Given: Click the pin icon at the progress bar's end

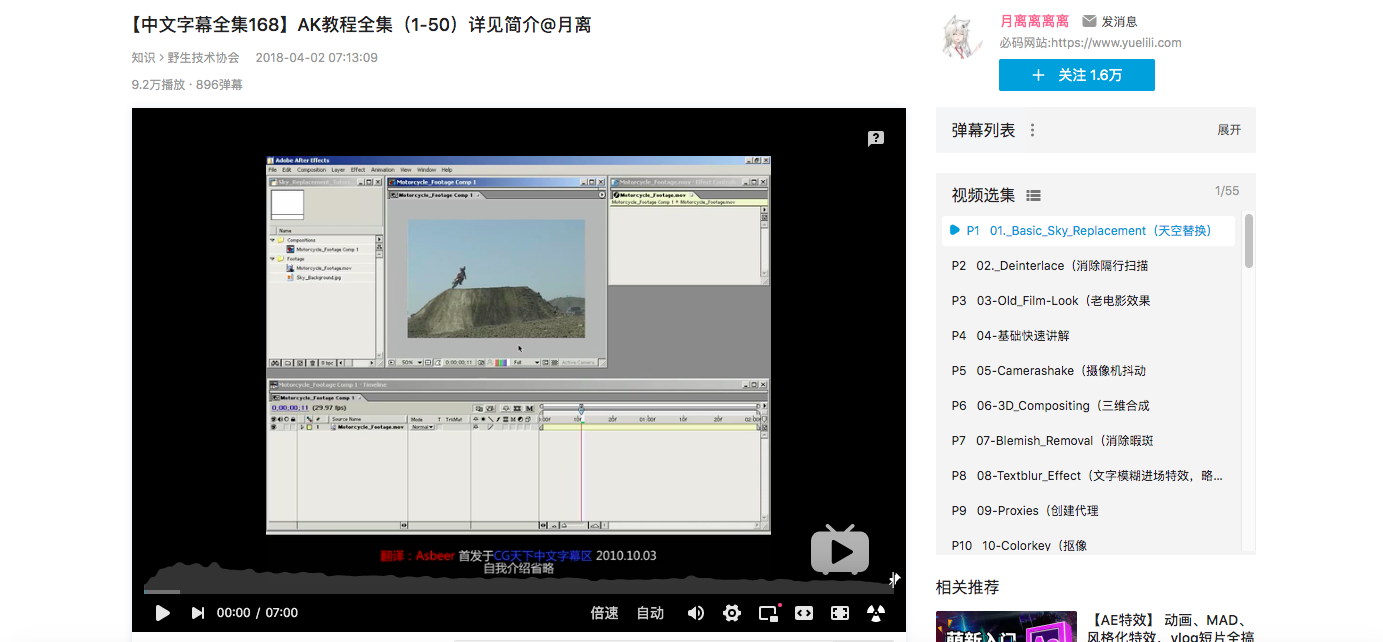Looking at the screenshot, I should click(894, 579).
